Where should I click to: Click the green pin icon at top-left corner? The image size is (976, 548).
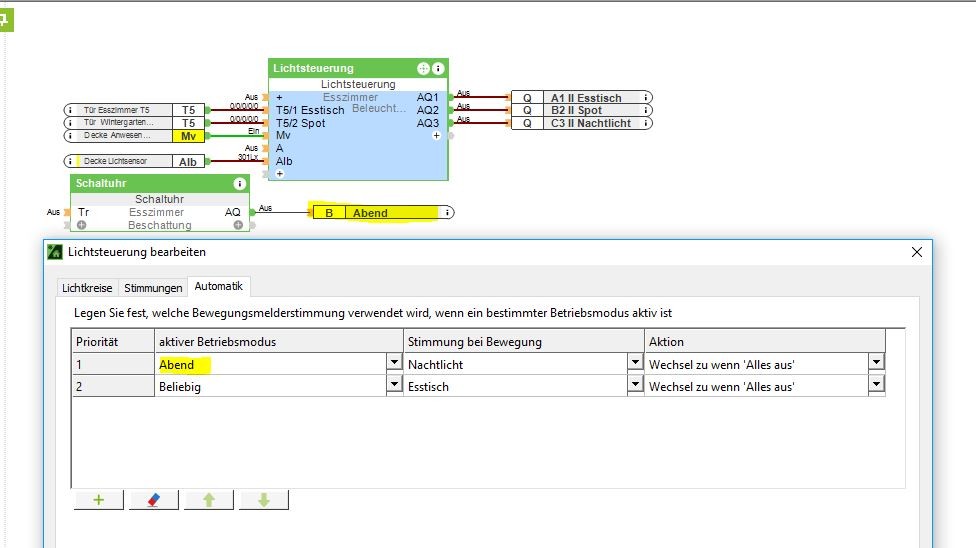6,20
